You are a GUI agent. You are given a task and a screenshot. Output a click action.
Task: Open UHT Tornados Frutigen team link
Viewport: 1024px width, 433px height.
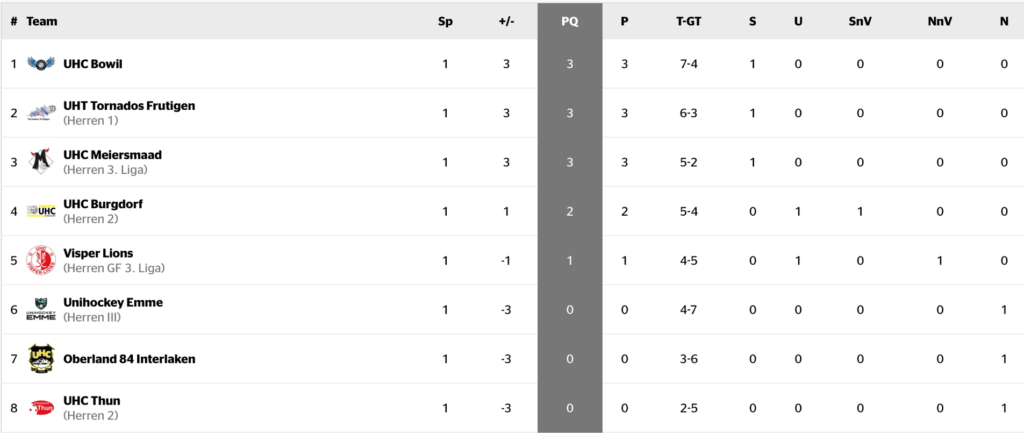coord(129,106)
